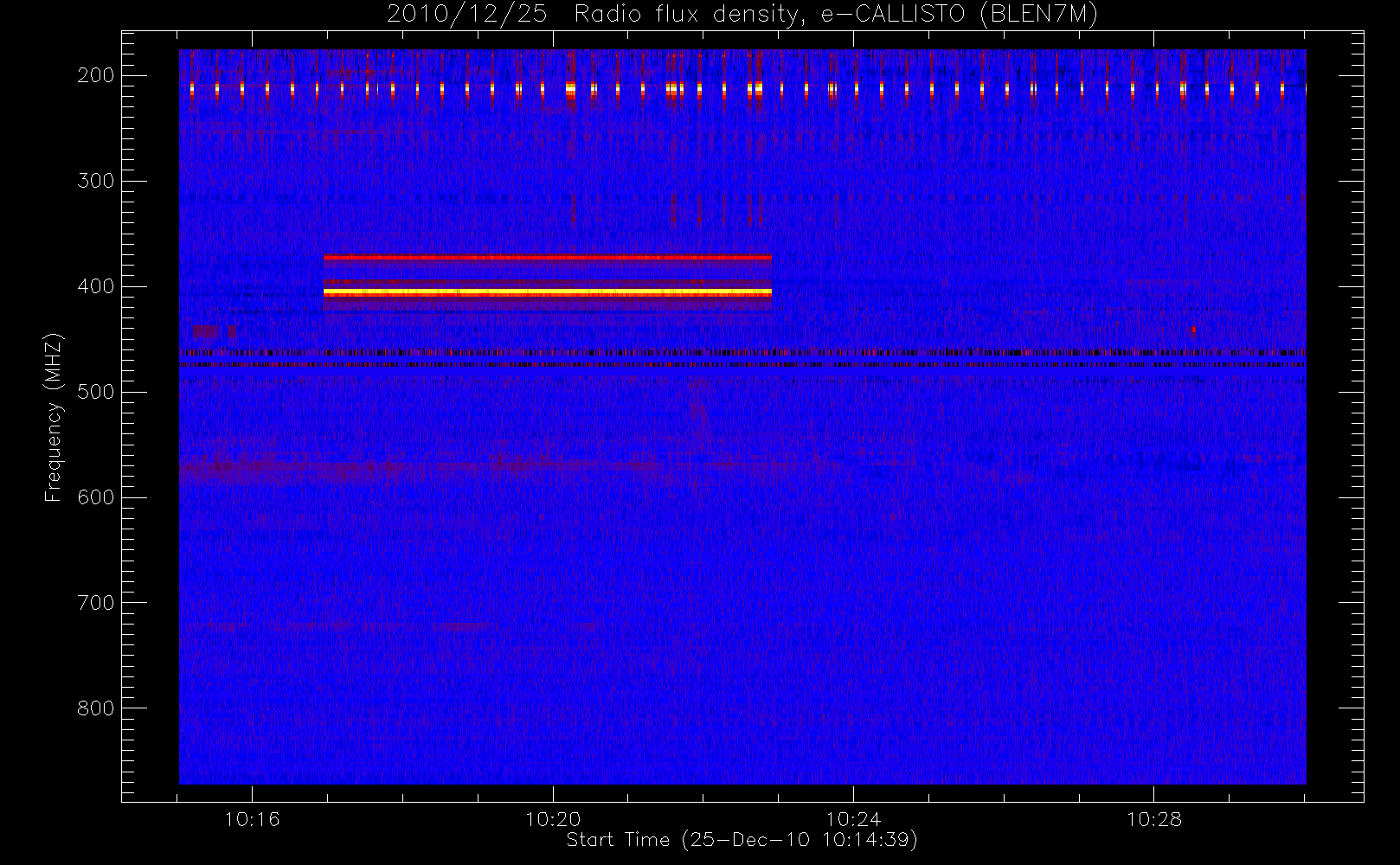This screenshot has width=1400, height=865.
Task: Click the thin red emission band near 370 MHz
Action: click(x=547, y=258)
